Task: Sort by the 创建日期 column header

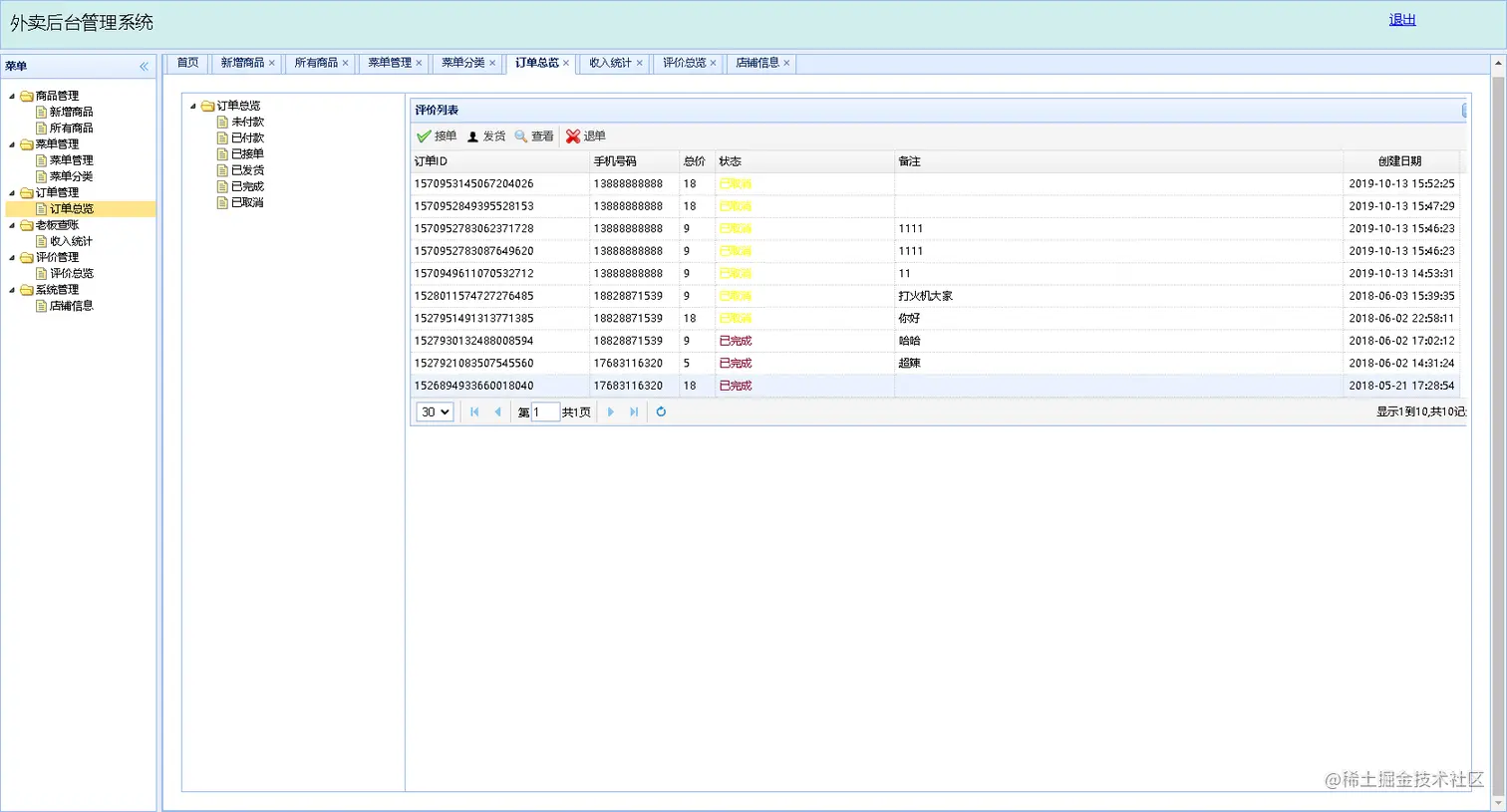Action: tap(1400, 161)
